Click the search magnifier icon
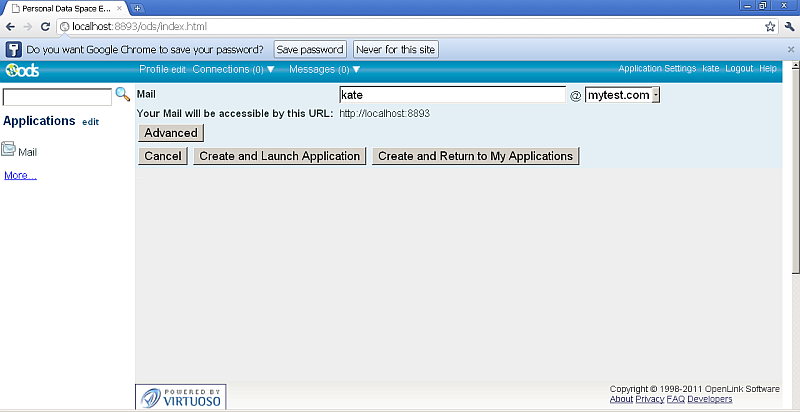 tap(123, 95)
